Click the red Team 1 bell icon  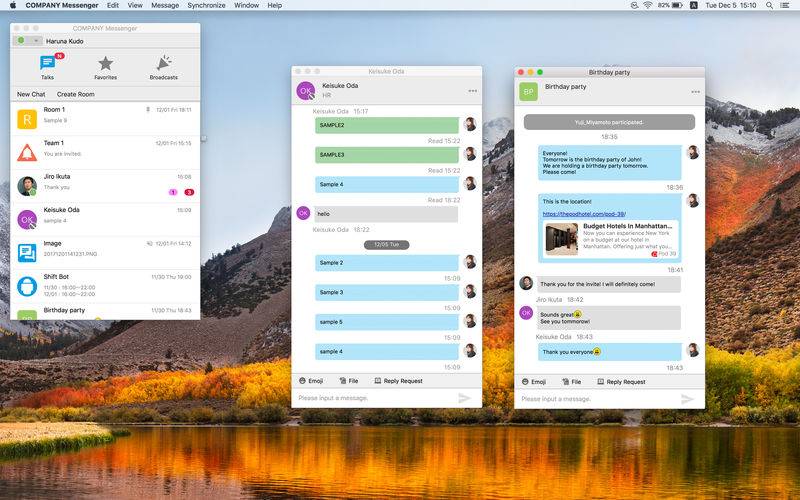click(27, 153)
